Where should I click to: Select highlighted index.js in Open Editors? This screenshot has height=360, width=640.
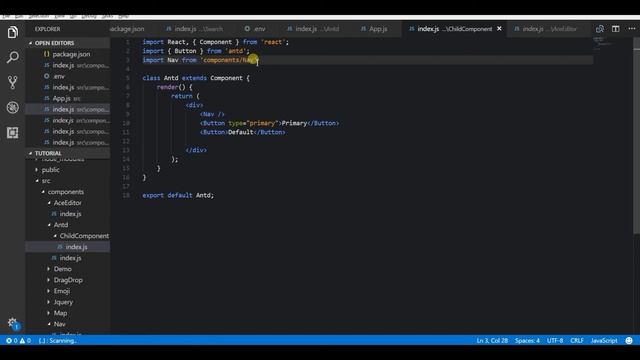coord(68,109)
